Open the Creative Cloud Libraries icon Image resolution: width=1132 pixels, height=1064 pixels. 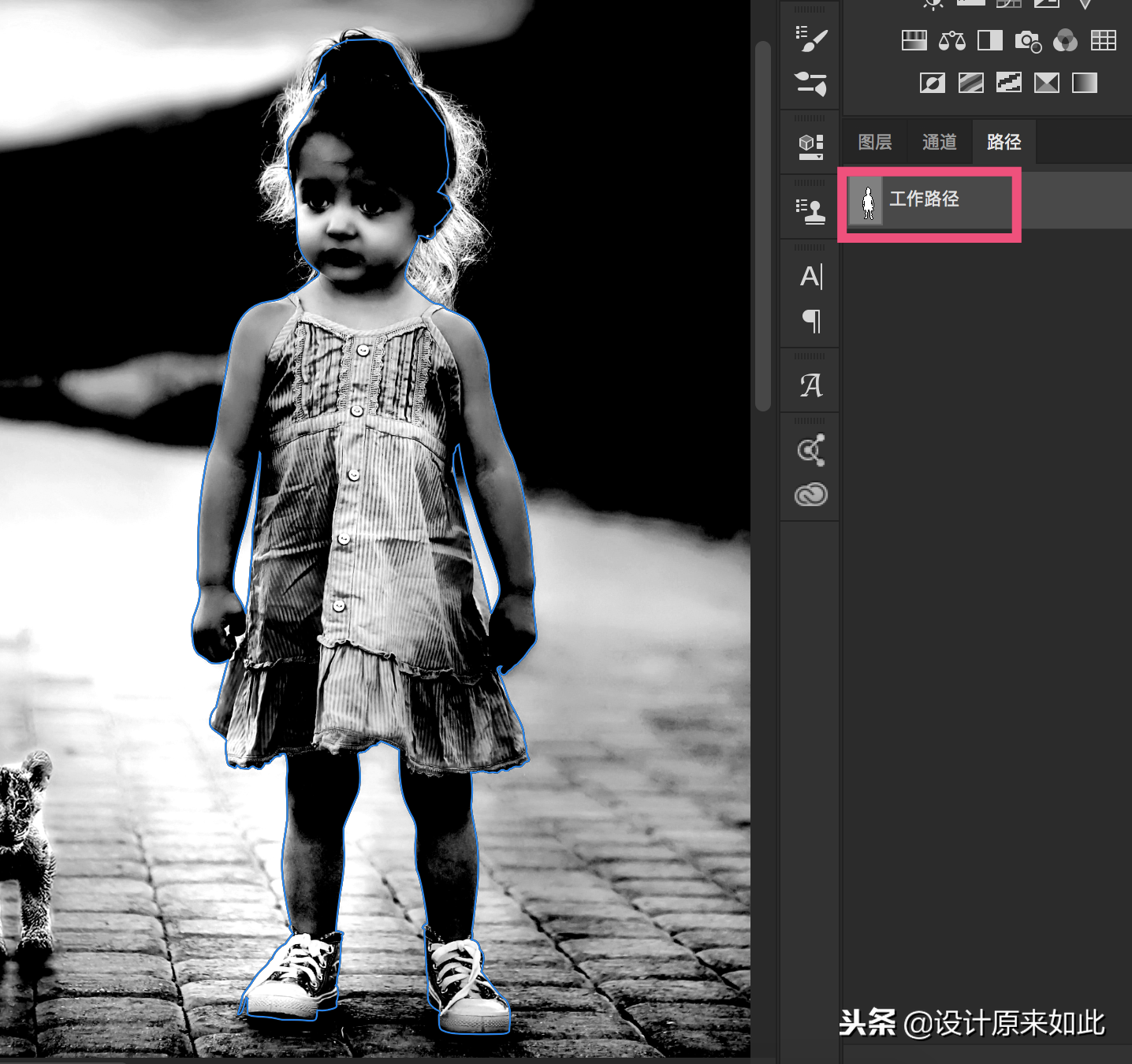pyautogui.click(x=810, y=494)
